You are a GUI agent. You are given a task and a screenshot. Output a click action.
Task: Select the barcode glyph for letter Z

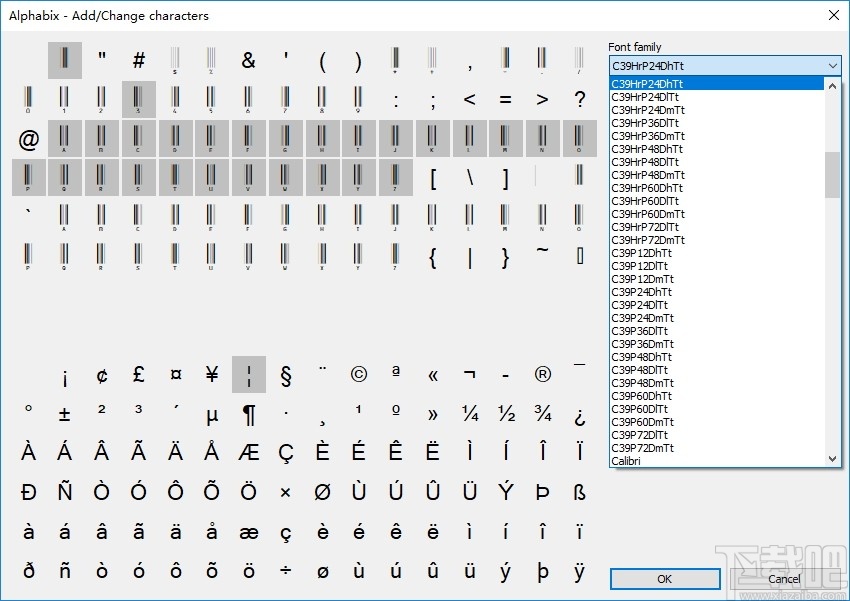tap(396, 177)
